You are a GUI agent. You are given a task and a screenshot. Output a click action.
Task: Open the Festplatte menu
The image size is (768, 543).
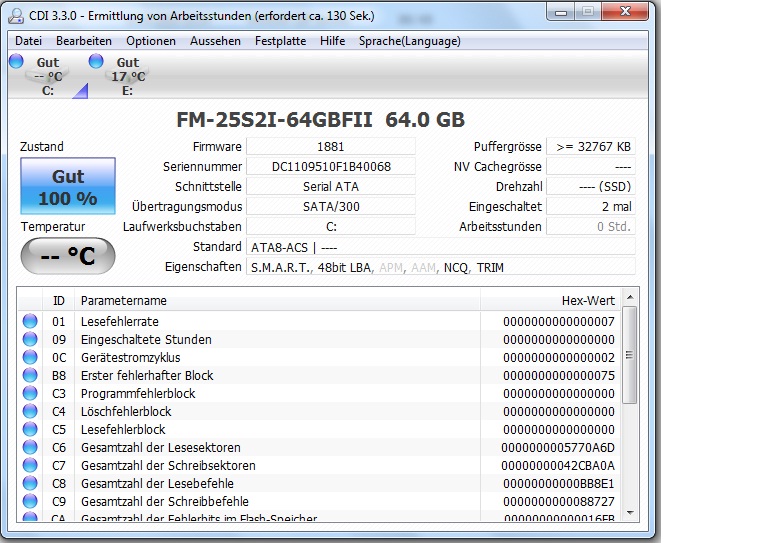[x=280, y=41]
